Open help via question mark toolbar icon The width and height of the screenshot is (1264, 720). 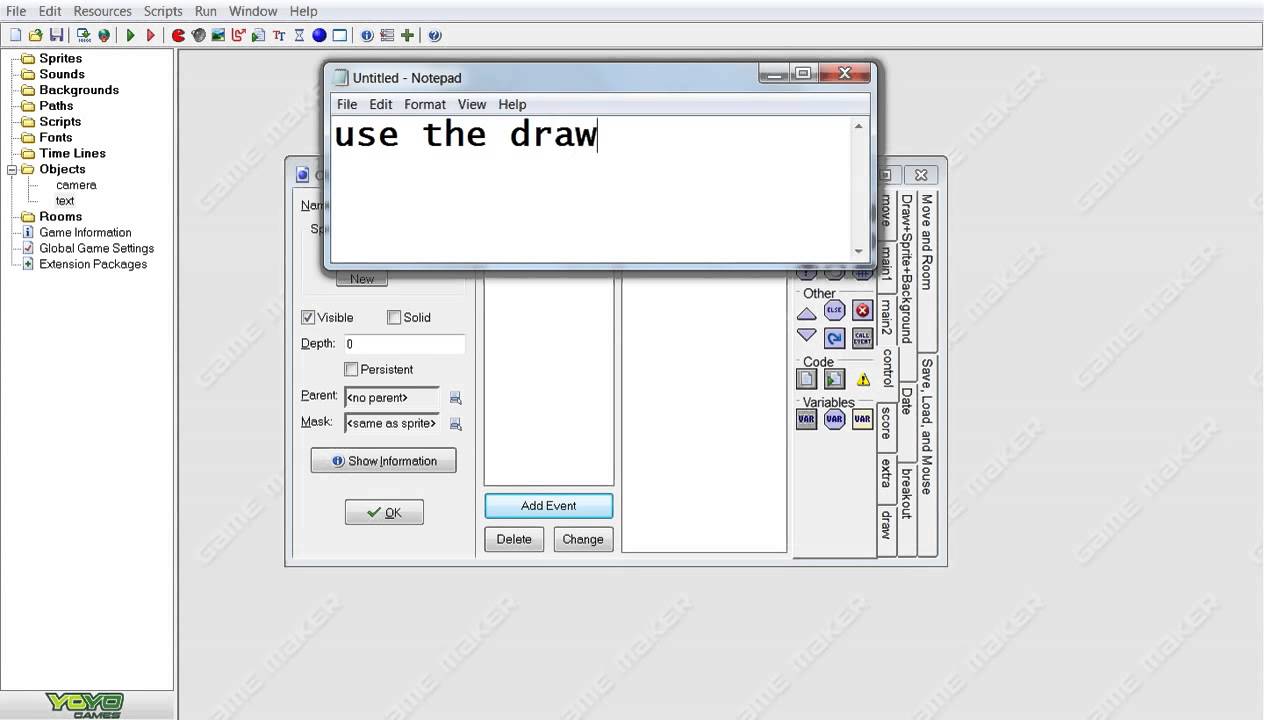pos(434,35)
